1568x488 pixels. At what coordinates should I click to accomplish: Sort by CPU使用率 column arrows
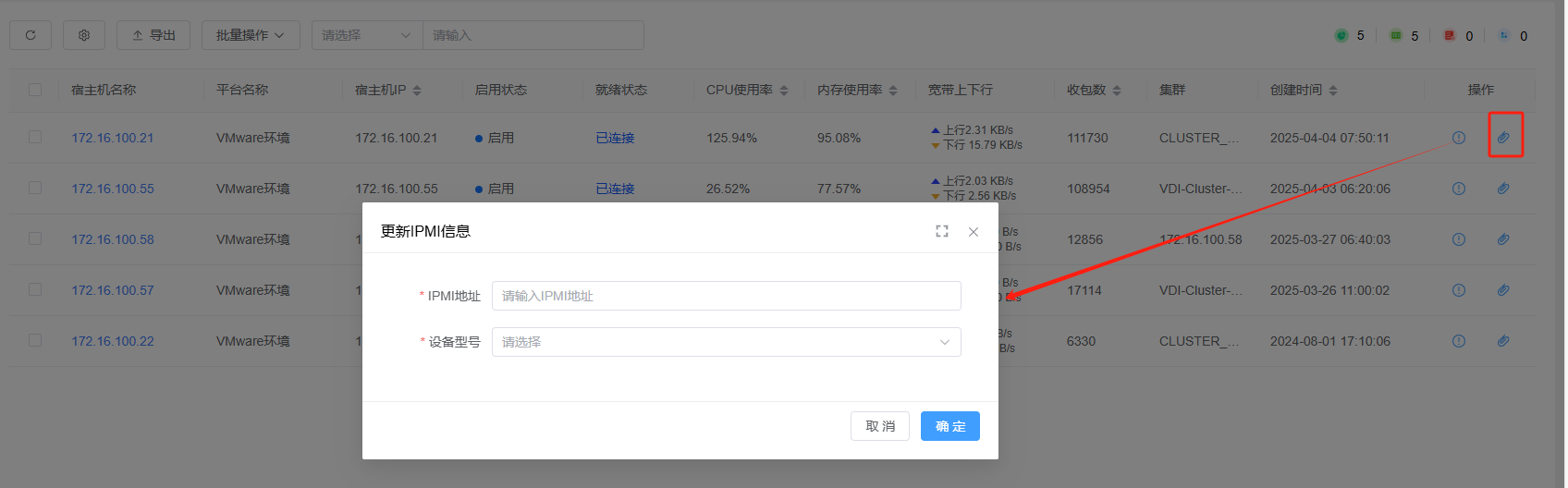pos(784,90)
